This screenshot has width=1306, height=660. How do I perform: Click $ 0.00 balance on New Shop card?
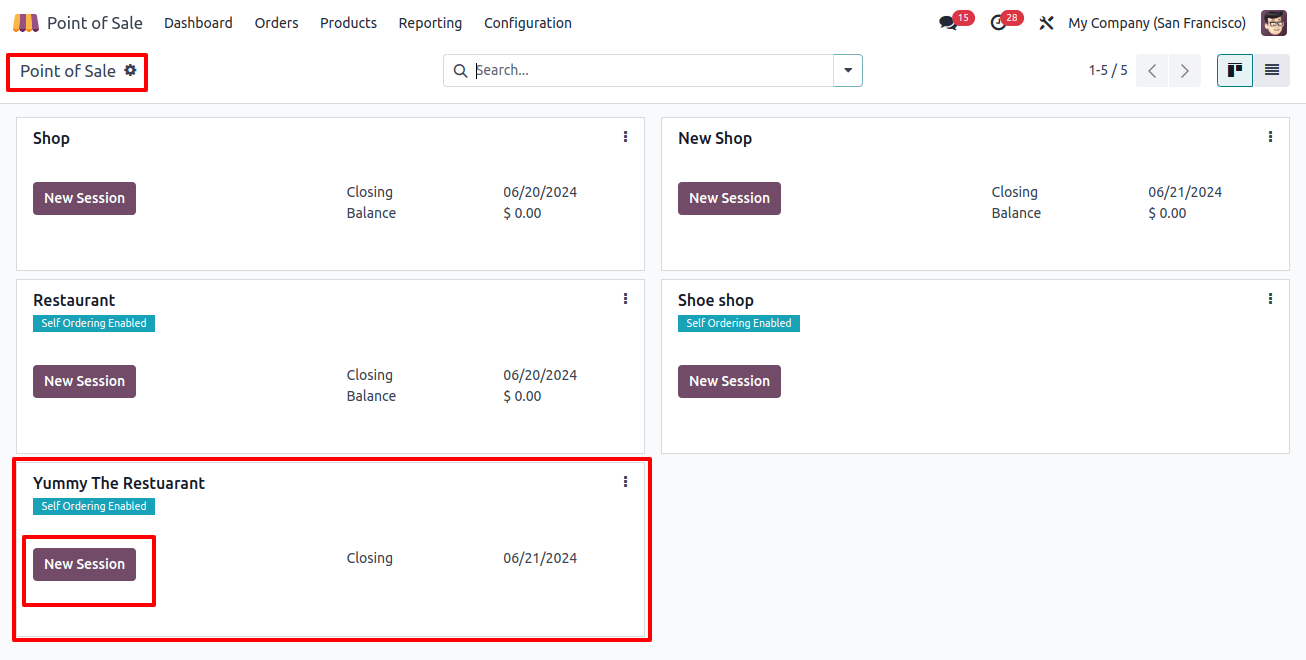1167,213
